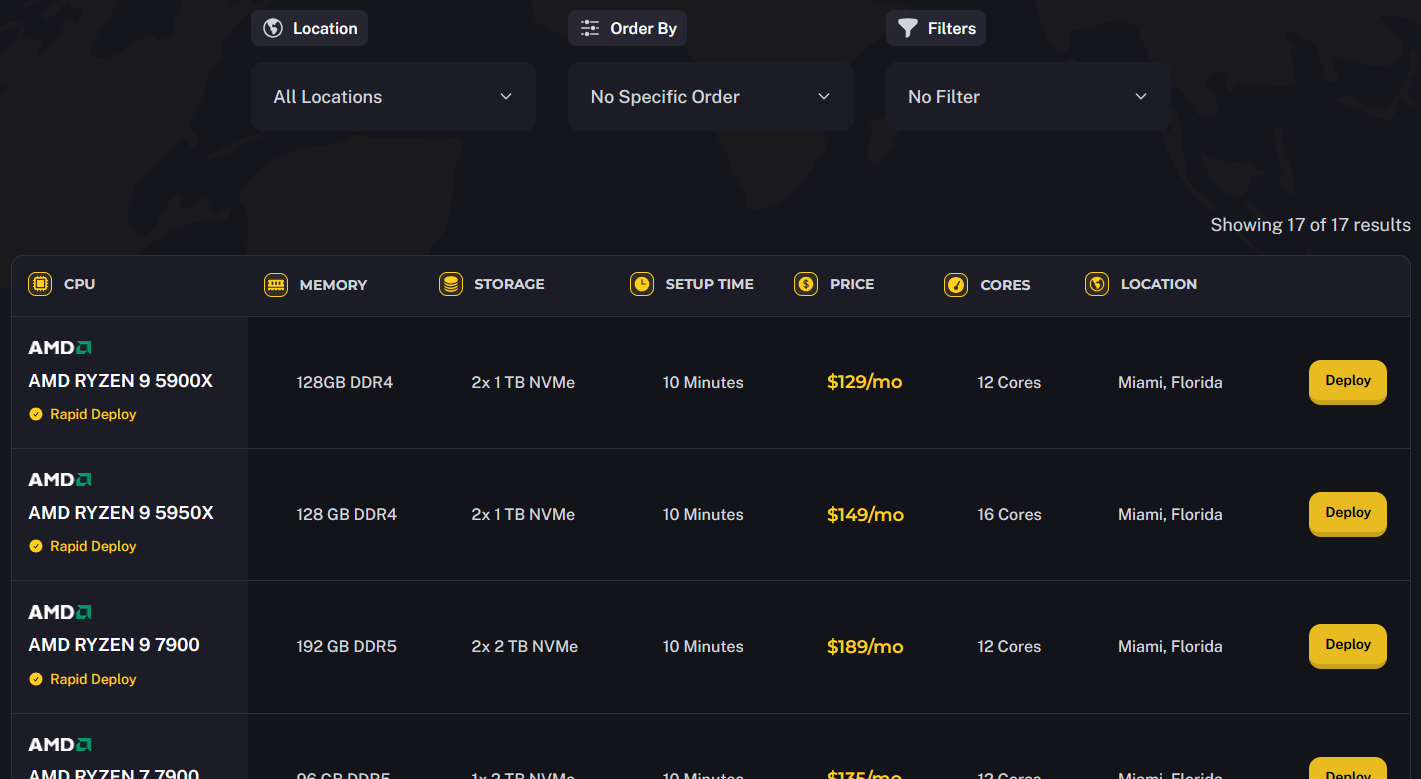The image size is (1421, 779).
Task: Click Miami, Florida in the Ryzen 9 5950X row
Action: coord(1170,514)
